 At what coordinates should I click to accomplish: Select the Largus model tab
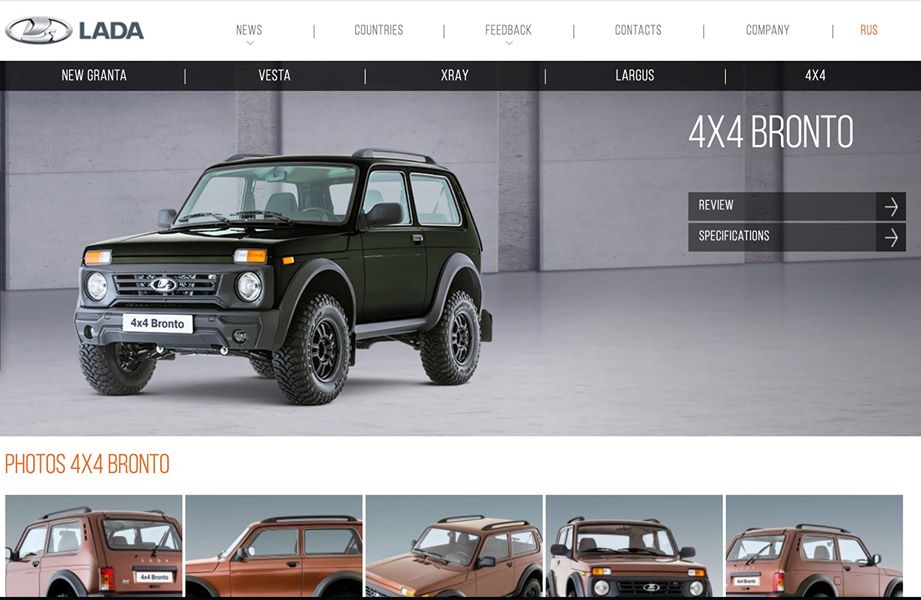635,75
